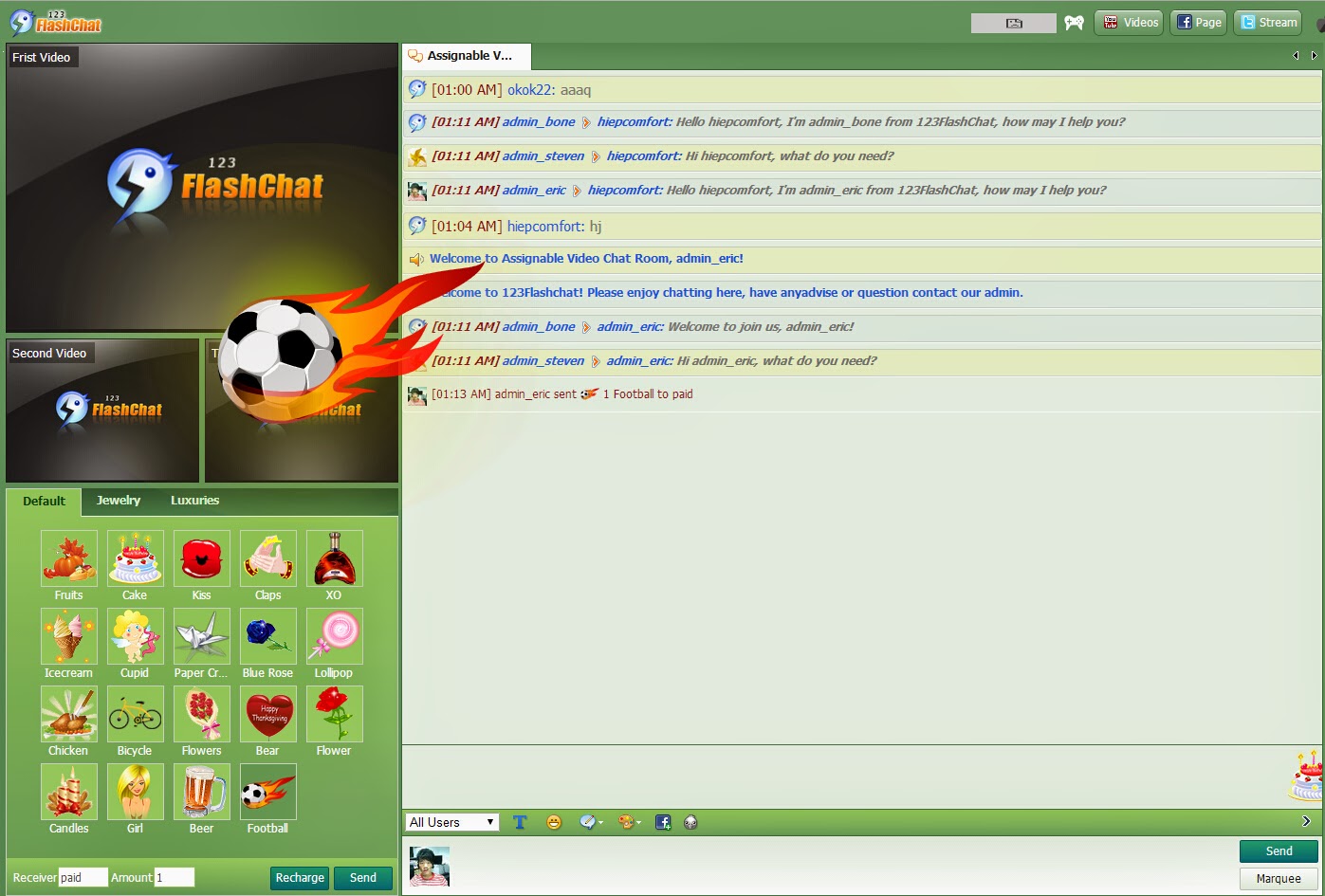Click hiepcomfort username in the 'hj' message
Viewport: 1325px width, 896px height.
point(544,227)
